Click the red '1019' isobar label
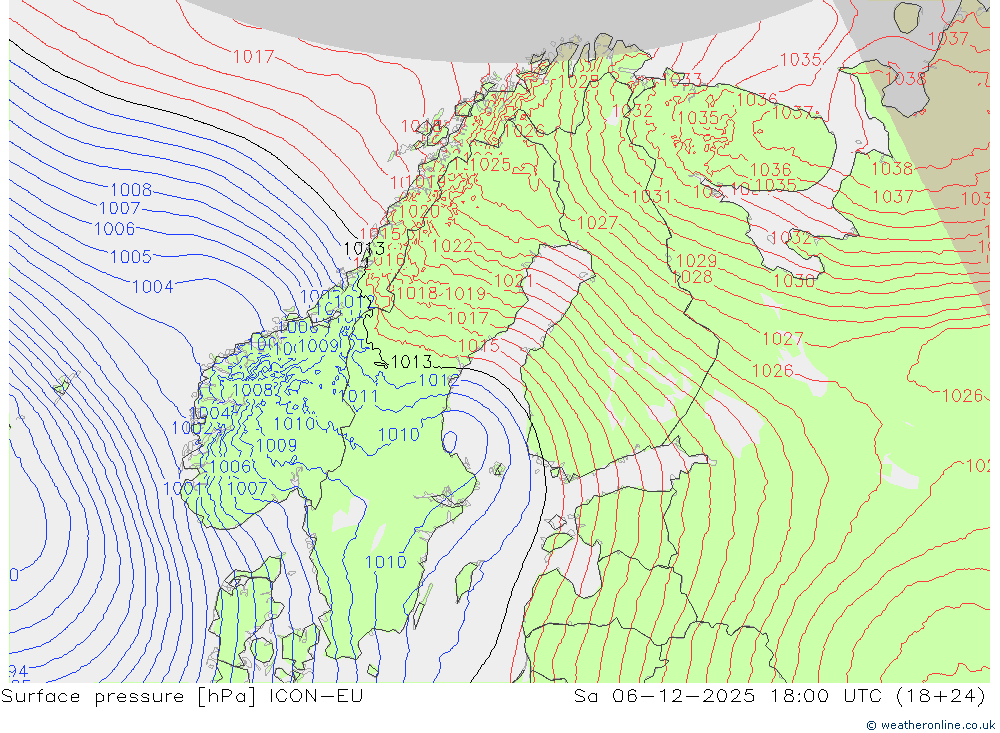Viewport: 1000px width, 733px height. coord(466,293)
